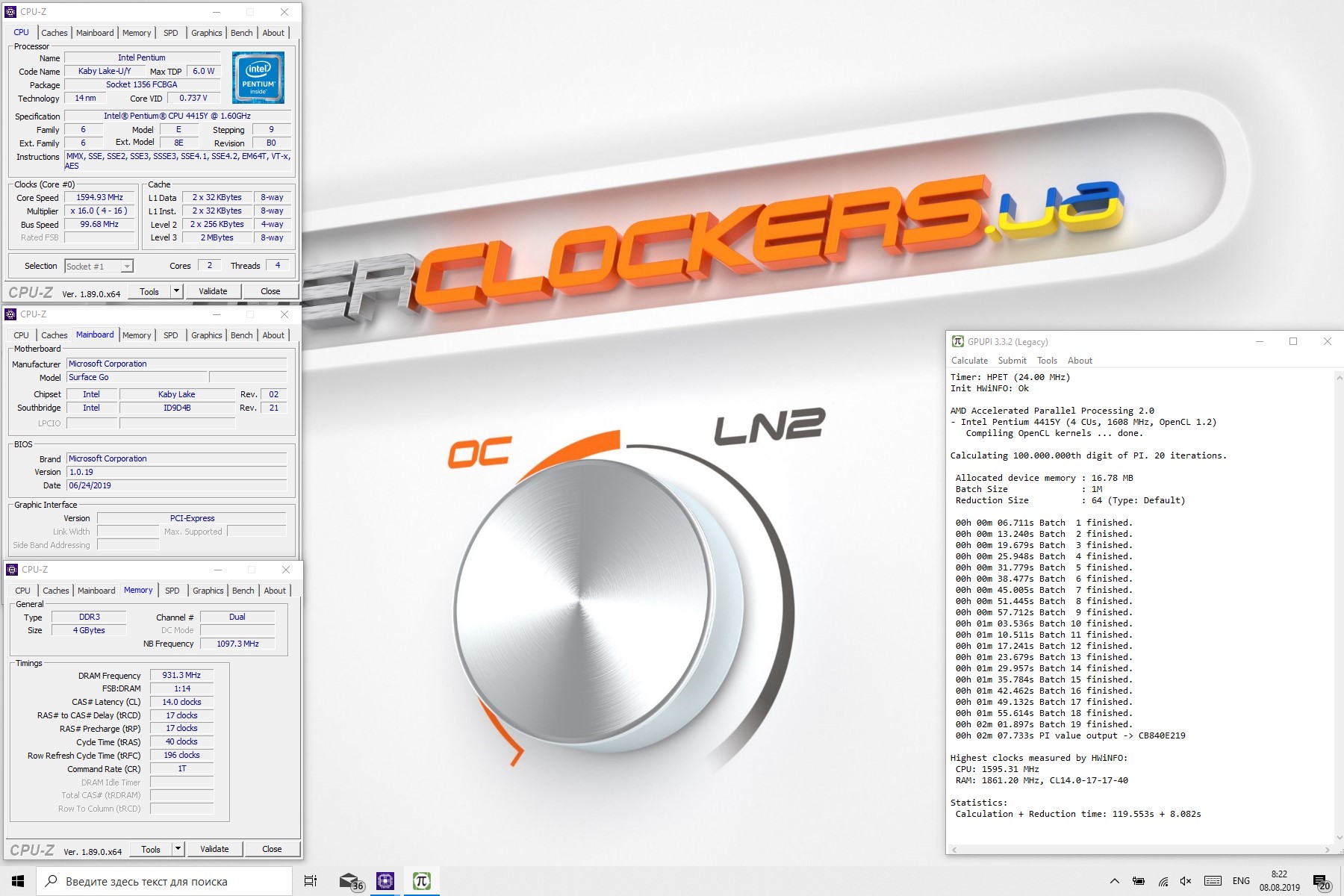Image resolution: width=1344 pixels, height=896 pixels.
Task: Open About menu in GPUPI
Action: pyautogui.click(x=1080, y=361)
